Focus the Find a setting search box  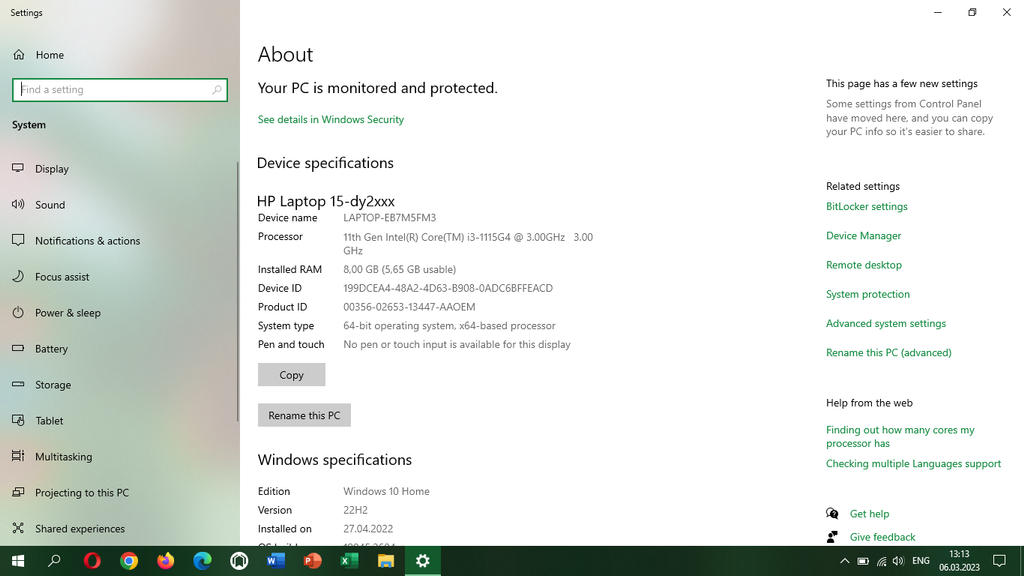click(120, 89)
